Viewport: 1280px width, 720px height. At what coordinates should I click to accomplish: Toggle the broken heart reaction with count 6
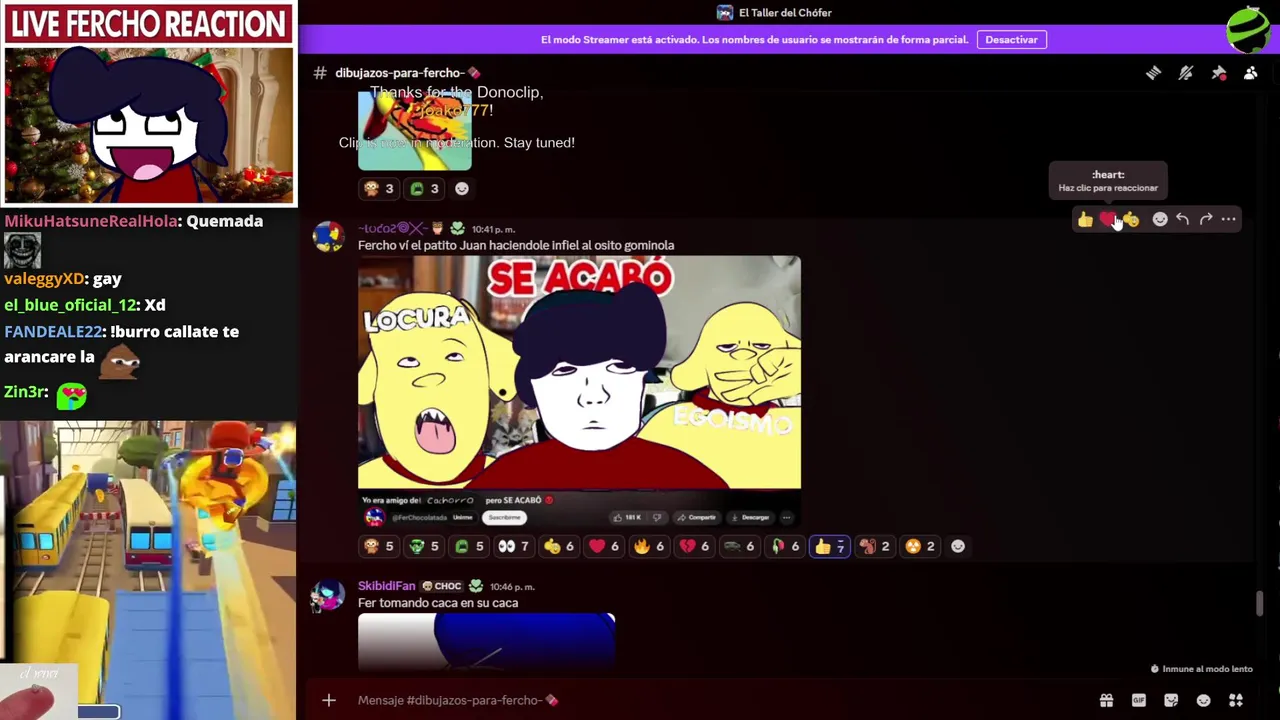point(694,546)
